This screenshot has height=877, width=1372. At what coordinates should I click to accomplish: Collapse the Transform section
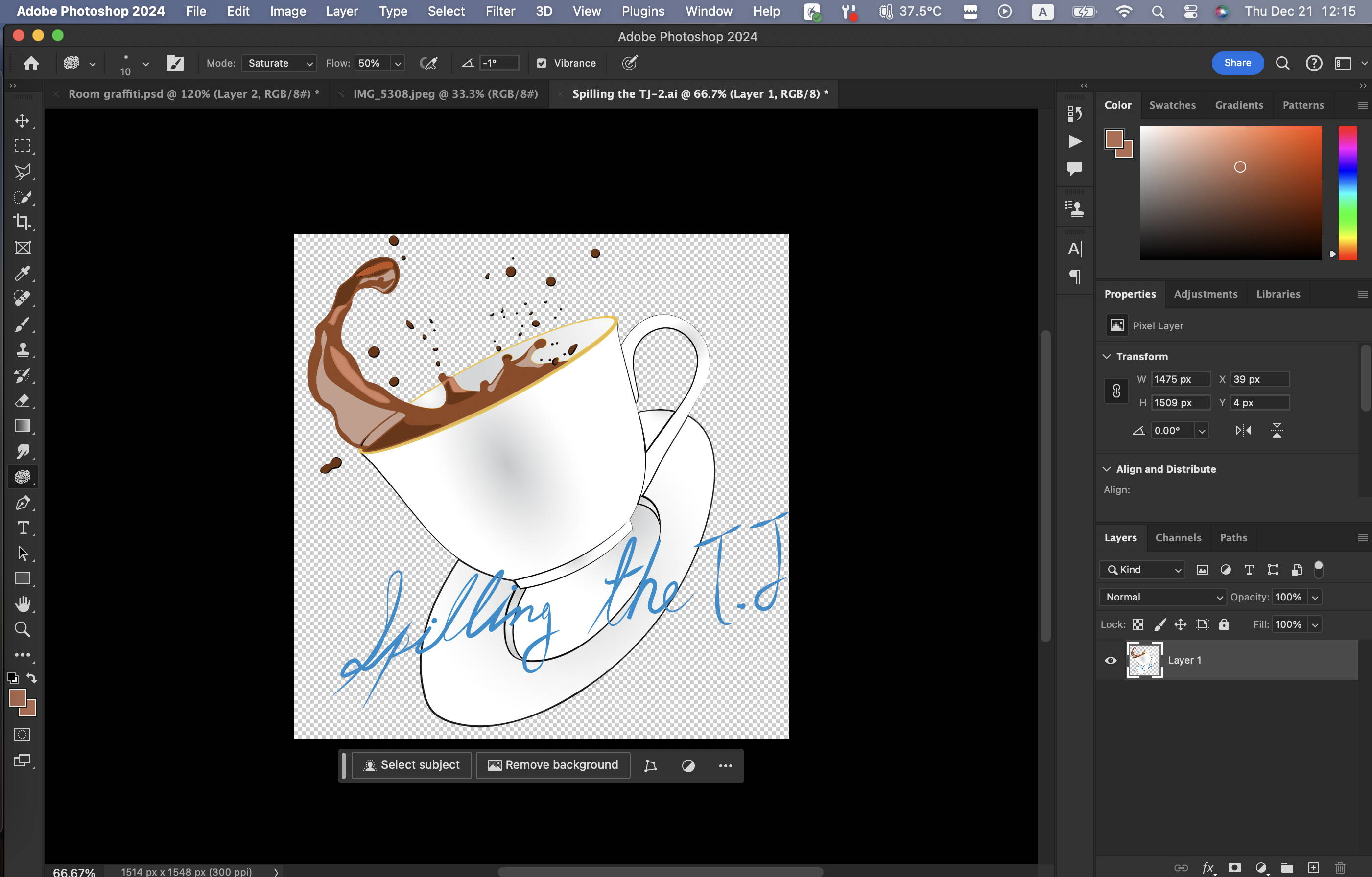click(x=1107, y=356)
